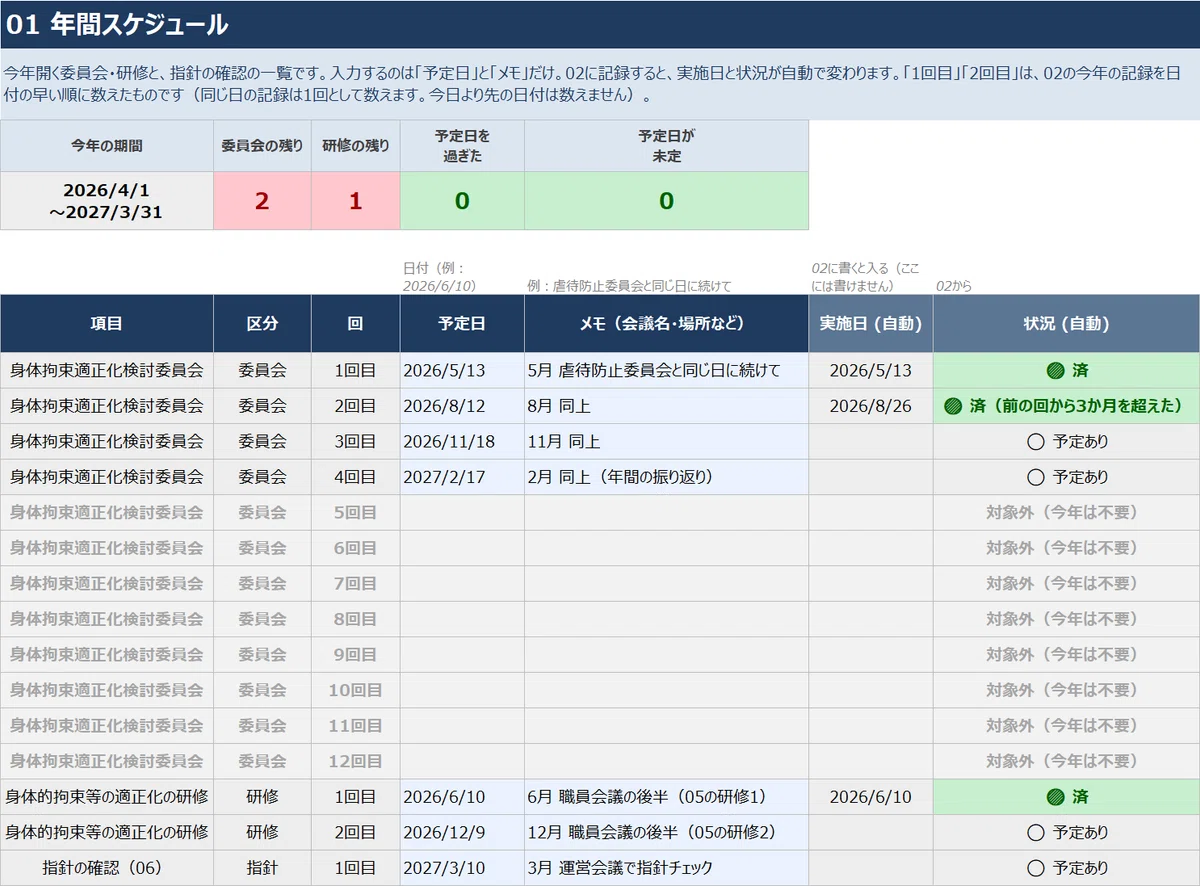Edit the memo "5月 虐待防止委員会と同じ日に続けて"
The height and width of the screenshot is (886, 1200).
click(666, 370)
